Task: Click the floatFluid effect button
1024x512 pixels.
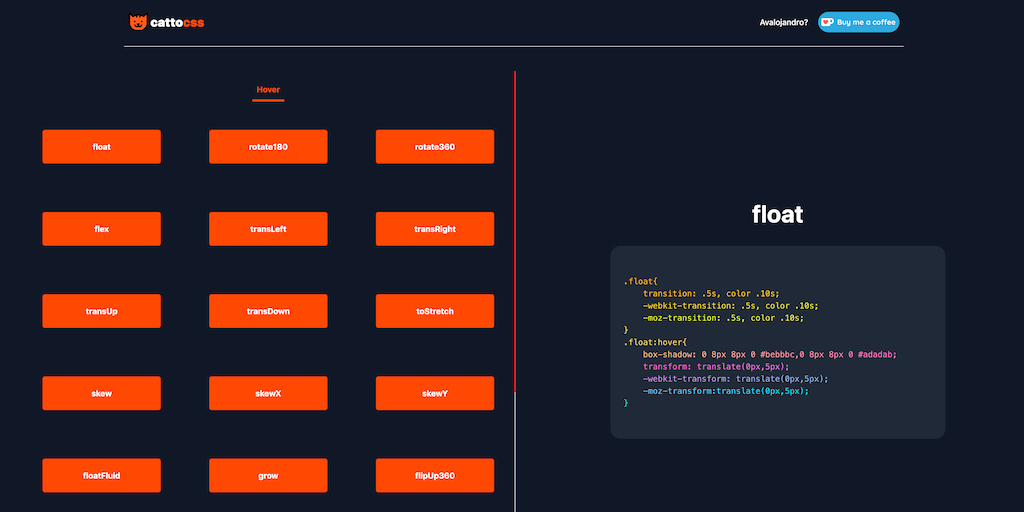Action: click(x=101, y=475)
